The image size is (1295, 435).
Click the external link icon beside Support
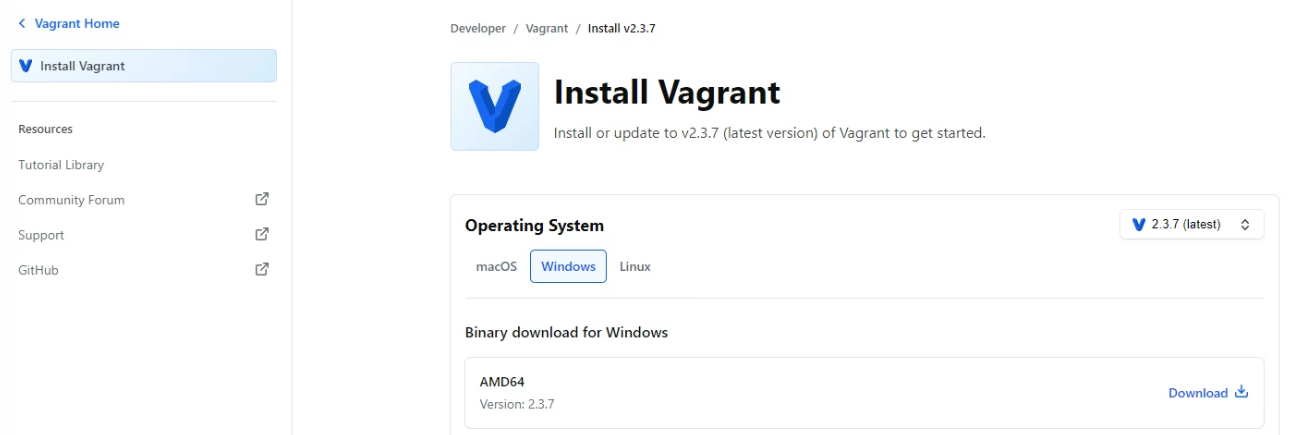pos(262,234)
